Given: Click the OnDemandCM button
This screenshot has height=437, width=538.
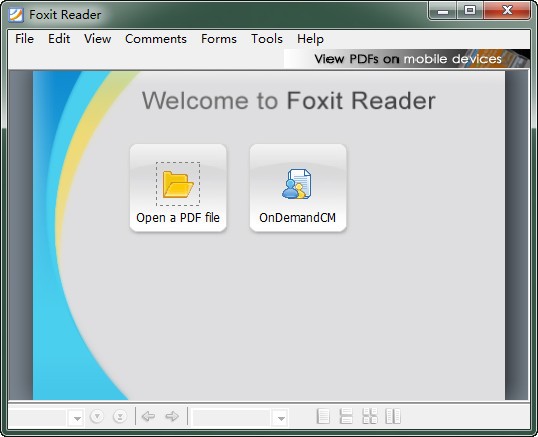Looking at the screenshot, I should click(298, 188).
